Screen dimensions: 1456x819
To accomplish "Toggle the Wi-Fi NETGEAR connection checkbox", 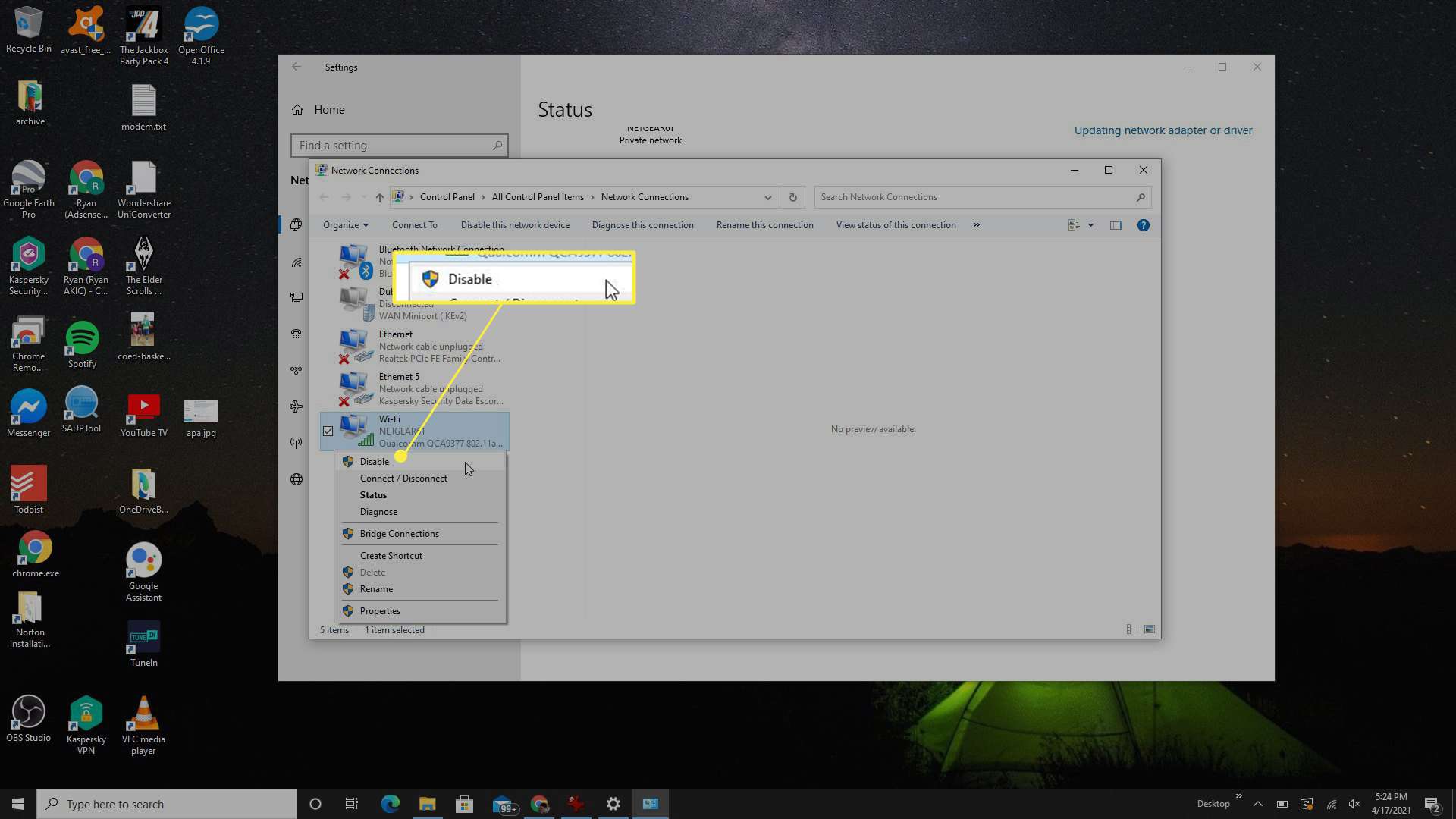I will coord(328,430).
